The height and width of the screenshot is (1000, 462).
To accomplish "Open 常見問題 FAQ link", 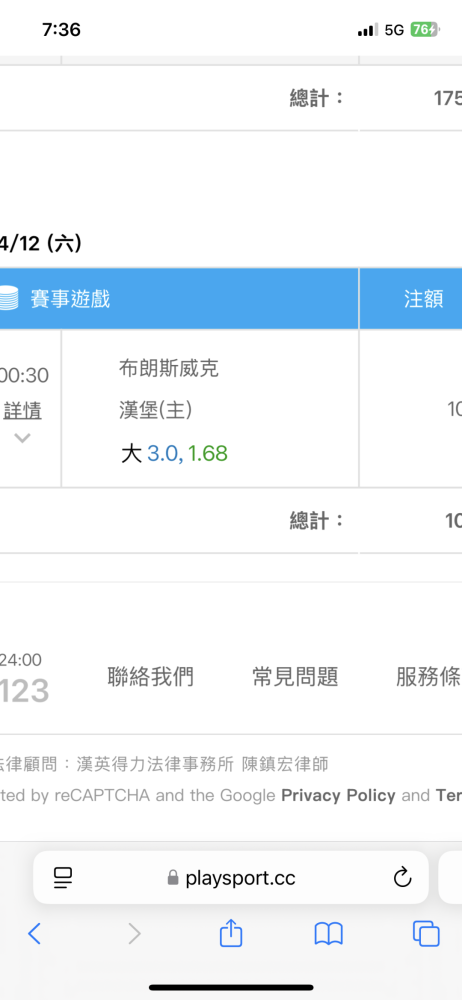I will (x=295, y=677).
